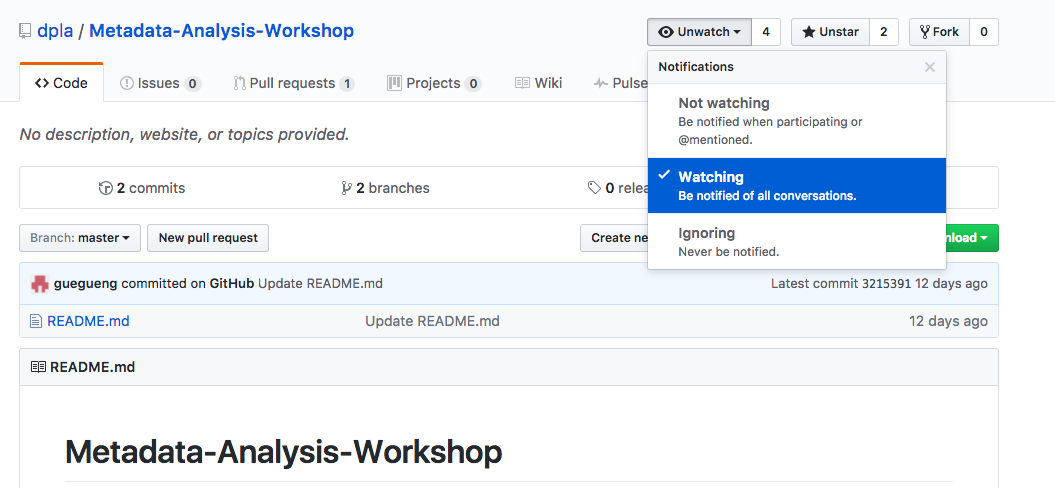Open latest commit hash 3215391
This screenshot has width=1055, height=488.
tap(886, 283)
